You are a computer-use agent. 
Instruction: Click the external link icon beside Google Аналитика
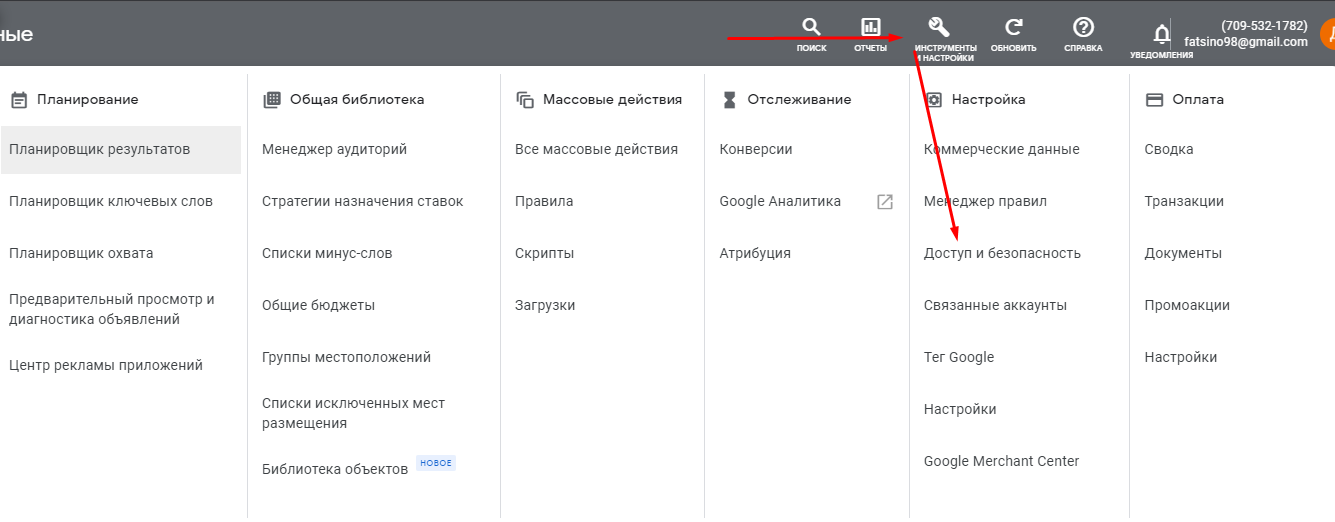(884, 202)
